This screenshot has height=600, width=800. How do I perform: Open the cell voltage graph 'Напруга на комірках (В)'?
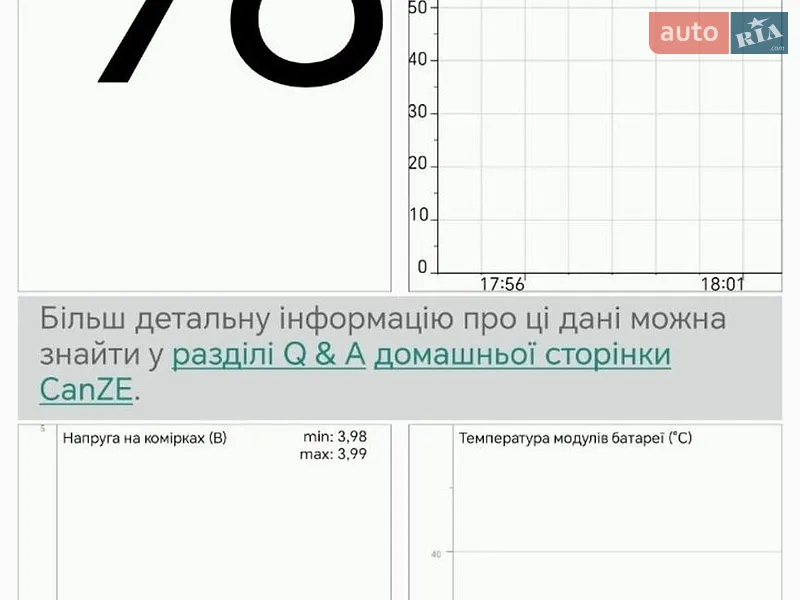[205, 512]
